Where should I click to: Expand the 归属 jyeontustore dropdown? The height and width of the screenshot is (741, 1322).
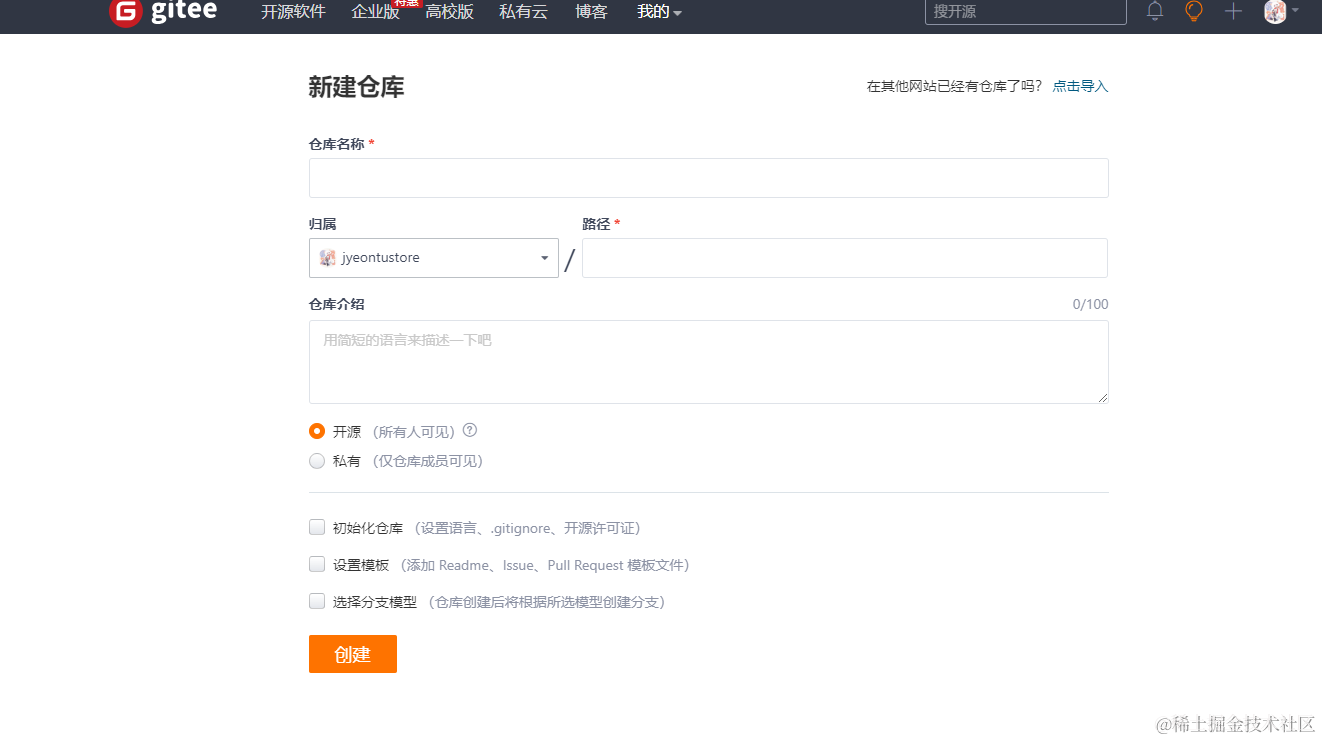[434, 258]
